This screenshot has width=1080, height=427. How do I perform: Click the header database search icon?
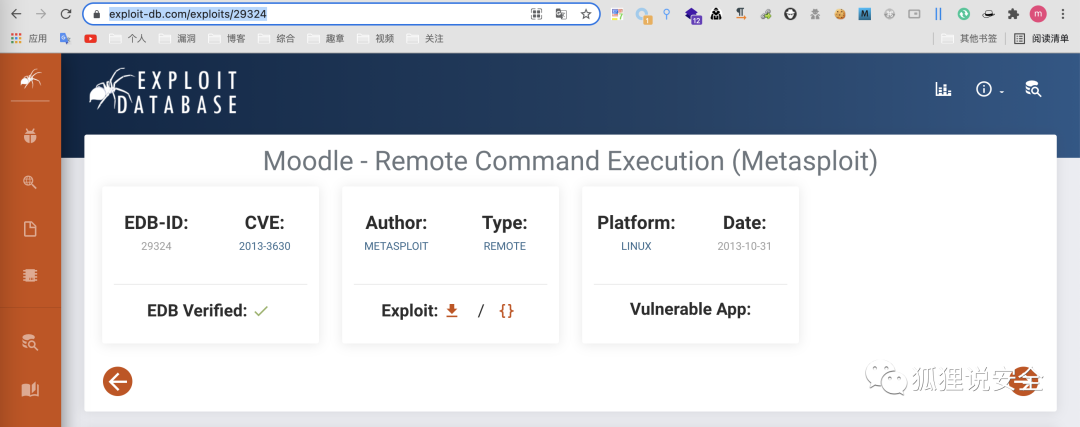coord(1032,89)
